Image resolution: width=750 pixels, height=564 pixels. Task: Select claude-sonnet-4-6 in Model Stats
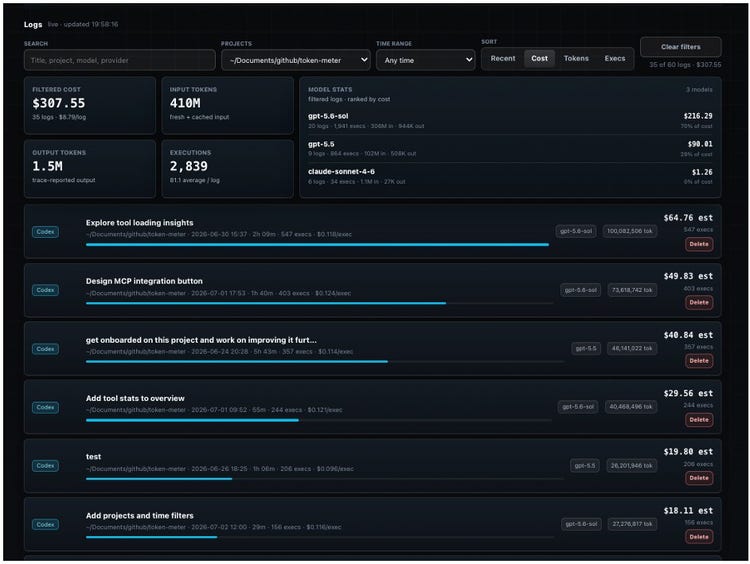[x=510, y=177]
